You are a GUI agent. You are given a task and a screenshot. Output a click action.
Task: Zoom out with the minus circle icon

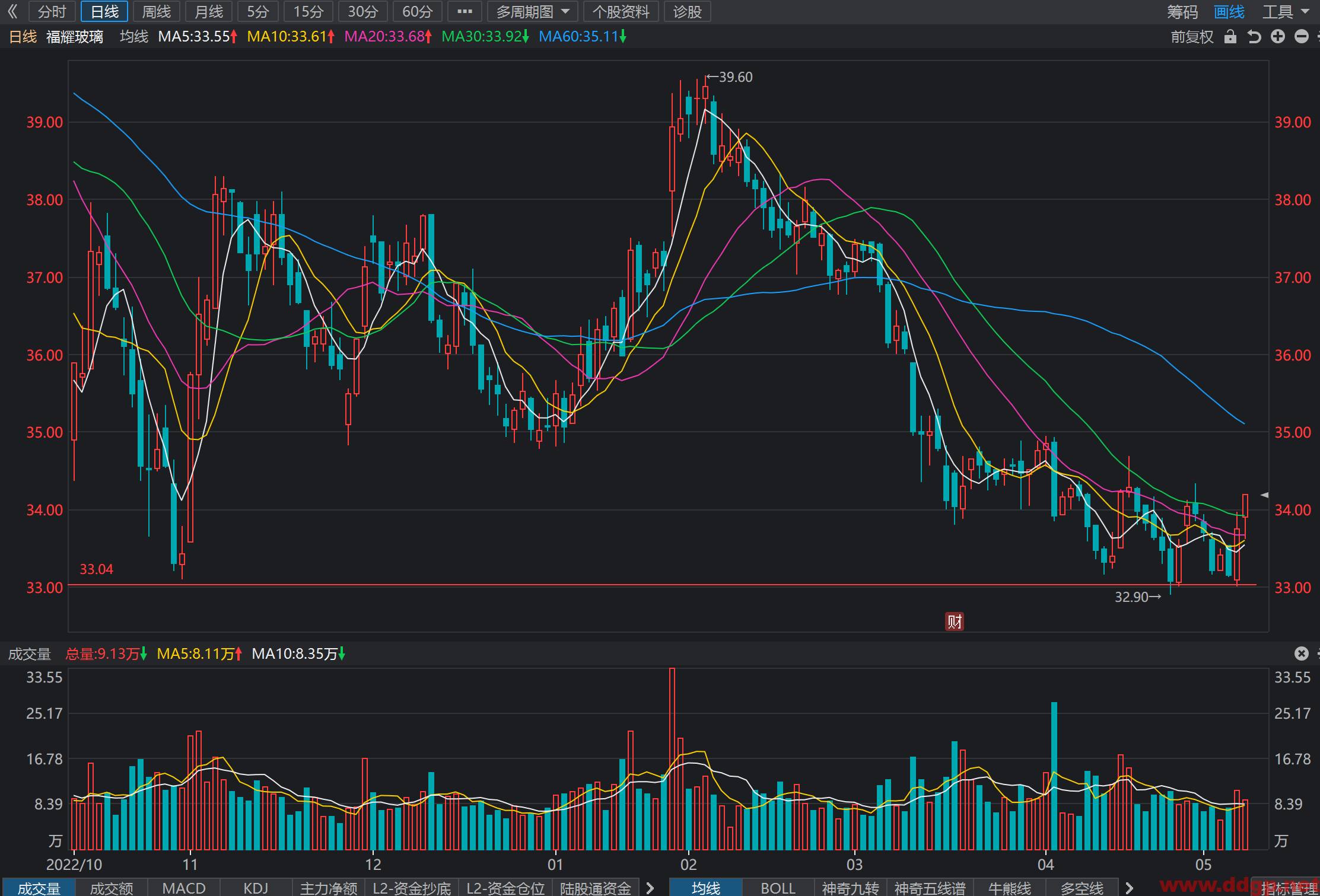click(1302, 37)
